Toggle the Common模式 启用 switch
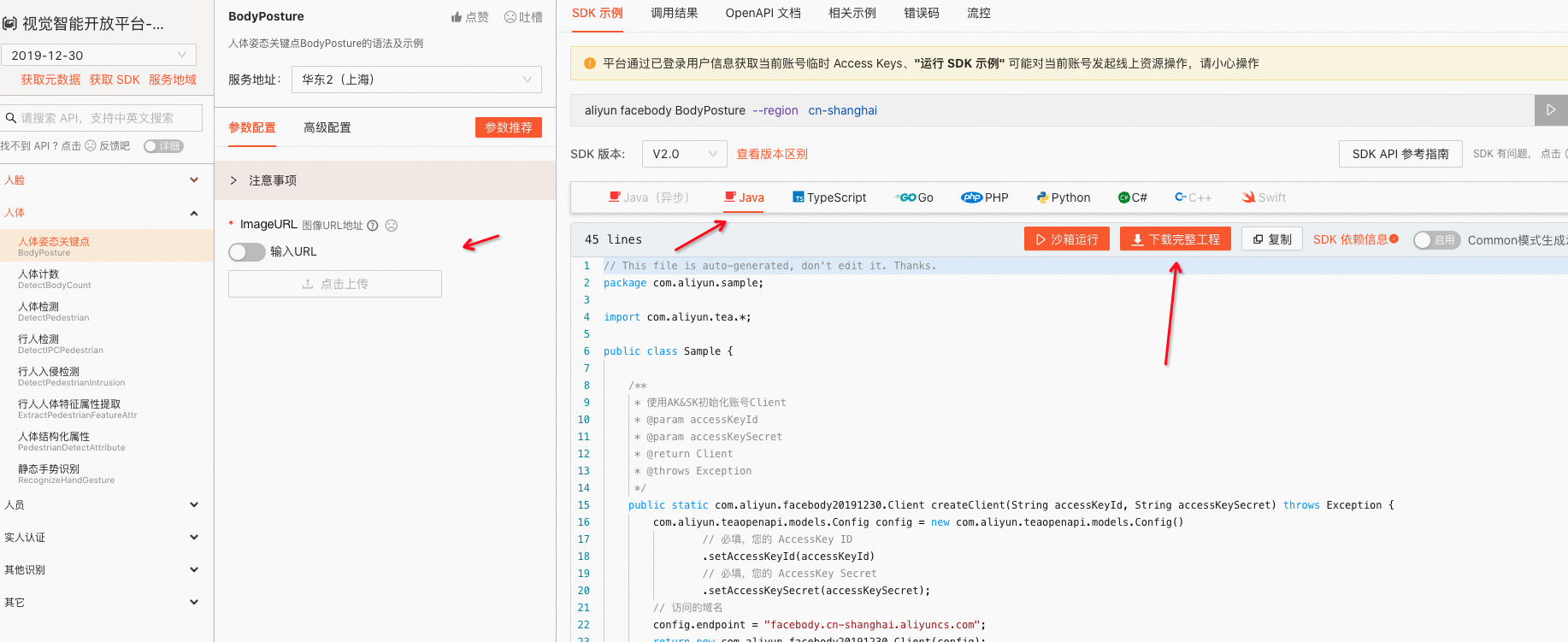Screen dimensions: 1568x642 tap(1436, 240)
